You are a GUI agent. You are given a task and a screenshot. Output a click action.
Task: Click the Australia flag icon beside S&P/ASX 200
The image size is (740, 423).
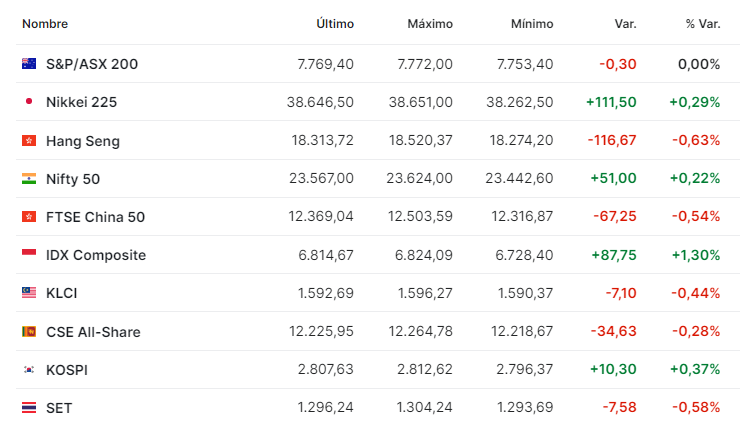coord(29,64)
